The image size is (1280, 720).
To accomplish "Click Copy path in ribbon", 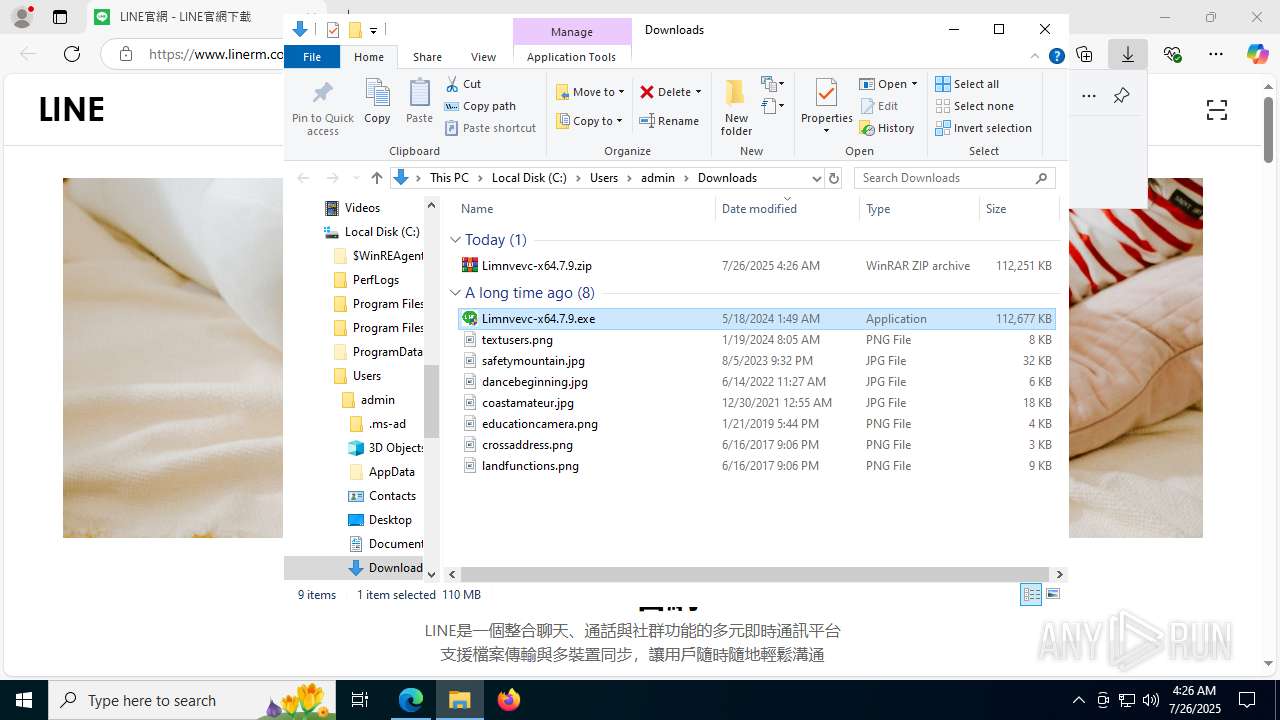I will pyautogui.click(x=480, y=106).
